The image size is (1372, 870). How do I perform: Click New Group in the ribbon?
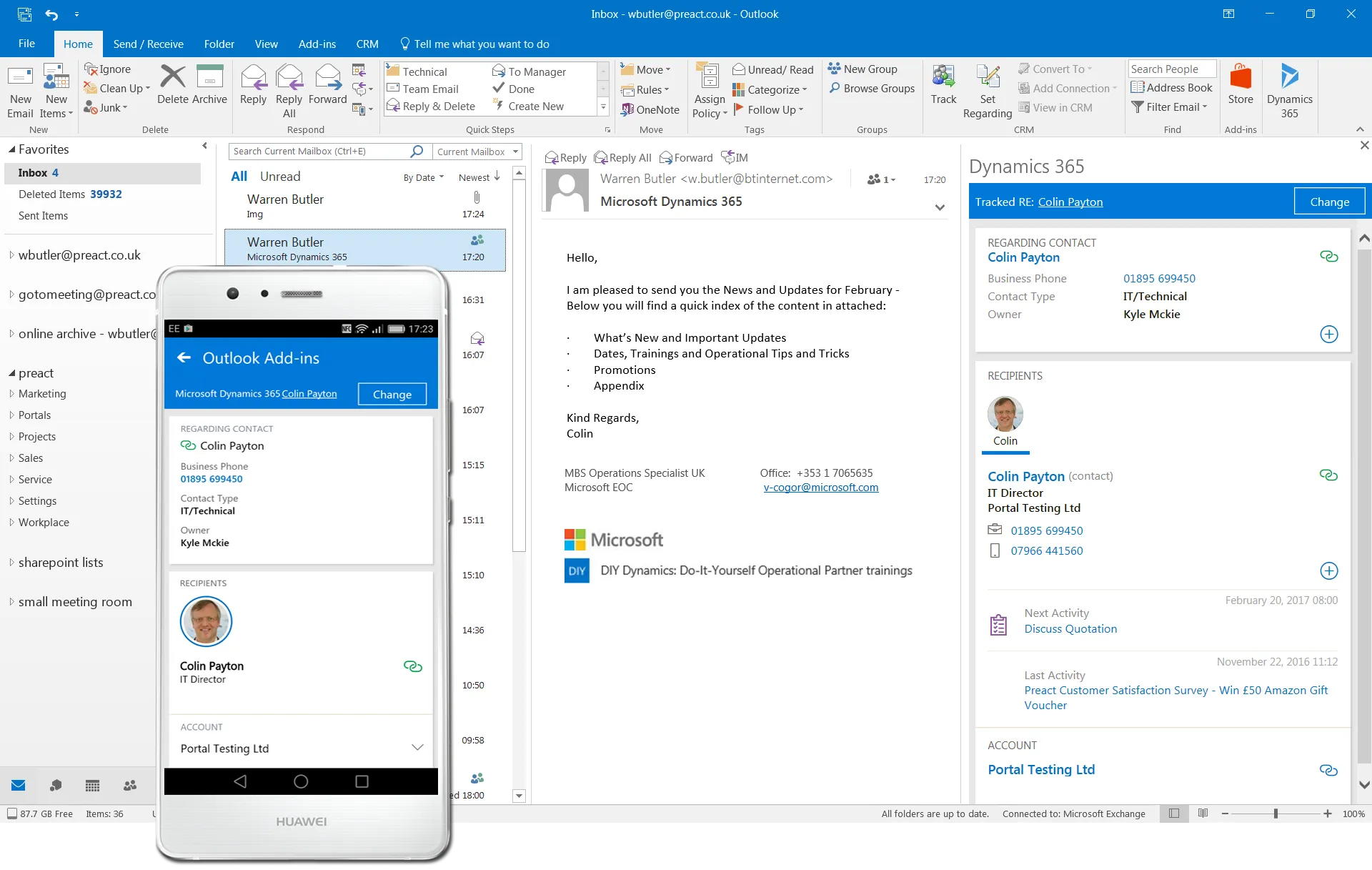coord(863,69)
